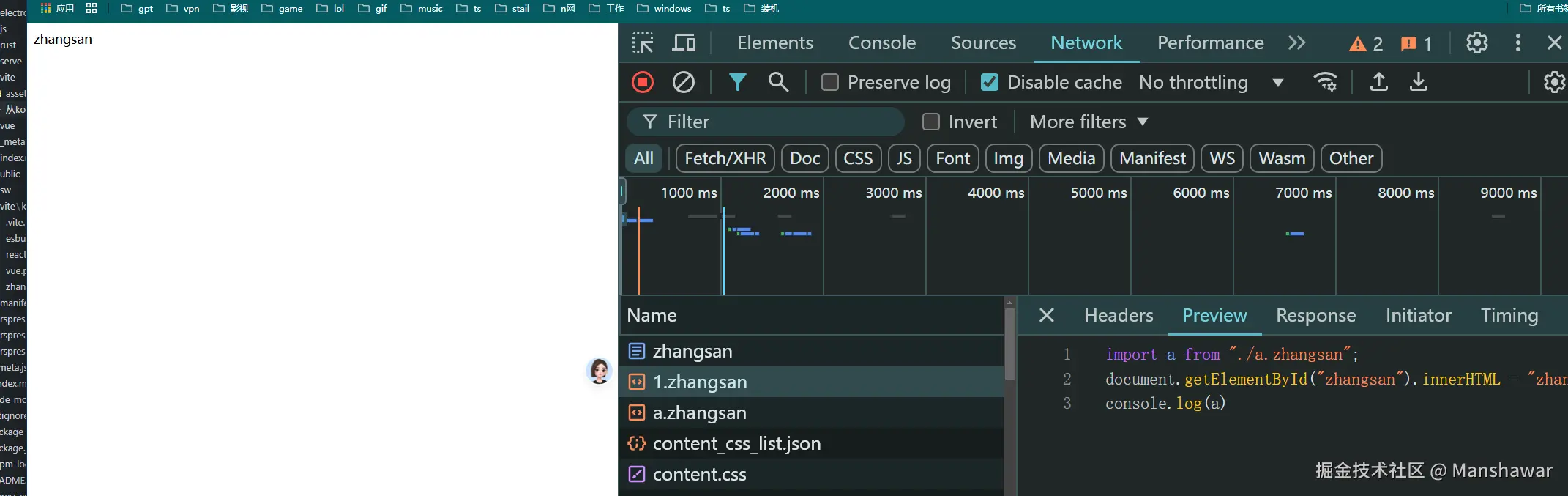Filter requests by Media

click(1072, 158)
